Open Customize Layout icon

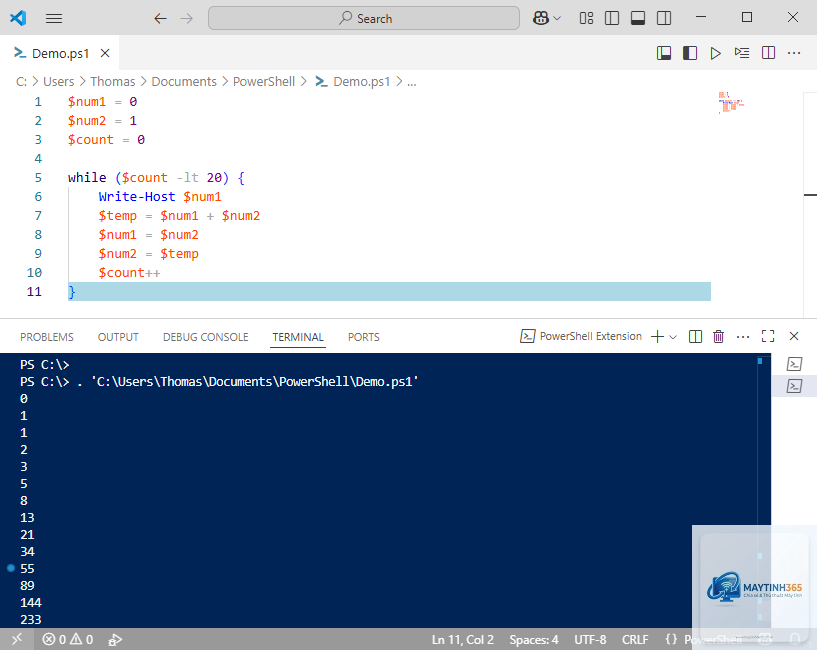click(586, 18)
